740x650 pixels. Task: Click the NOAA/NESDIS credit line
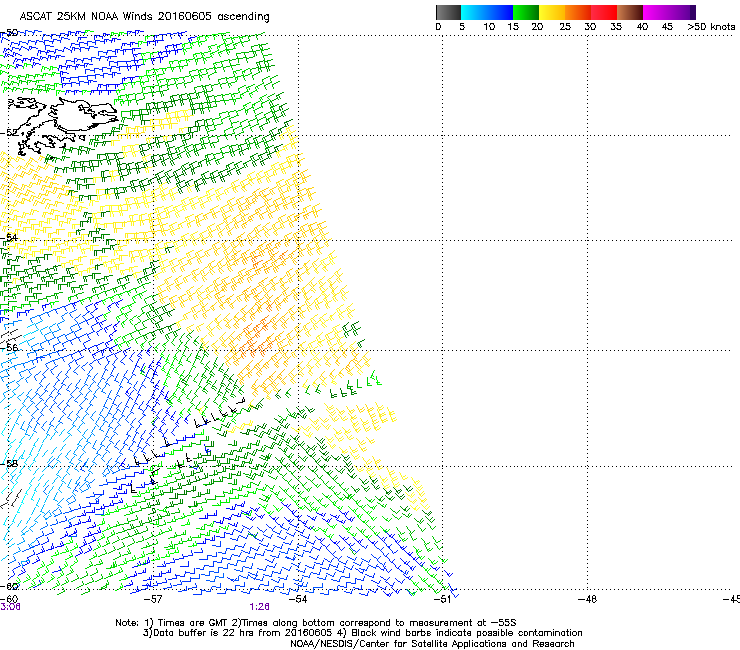(x=432, y=644)
